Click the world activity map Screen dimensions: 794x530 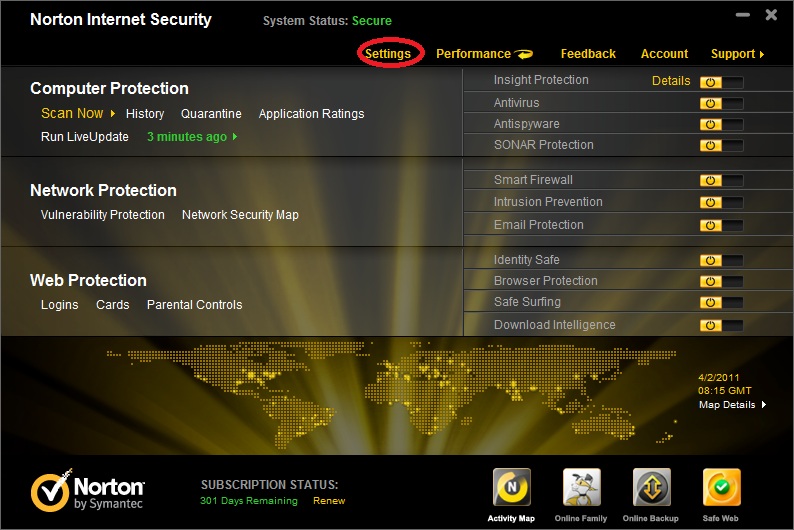point(392,395)
